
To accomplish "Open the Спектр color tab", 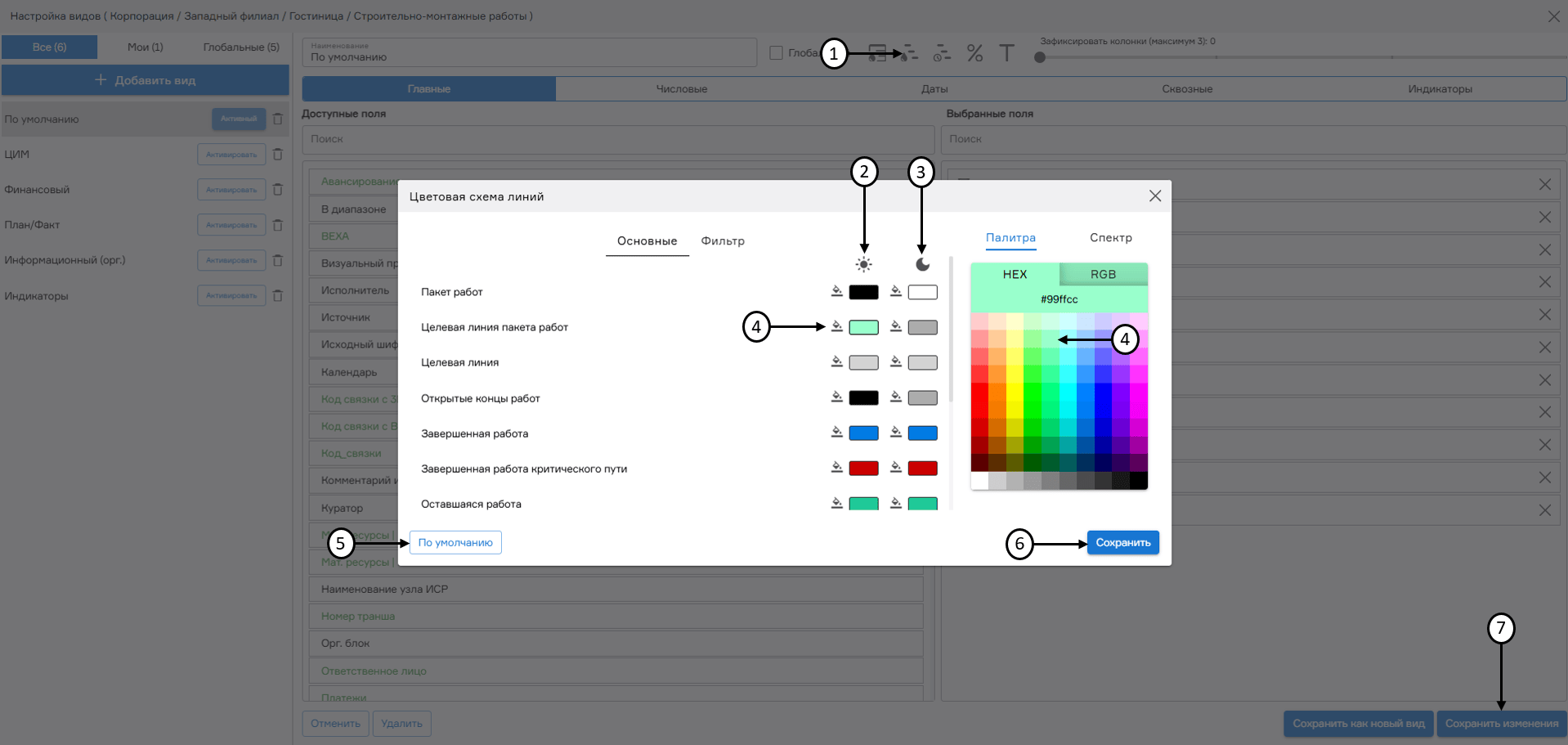I will pyautogui.click(x=1110, y=238).
